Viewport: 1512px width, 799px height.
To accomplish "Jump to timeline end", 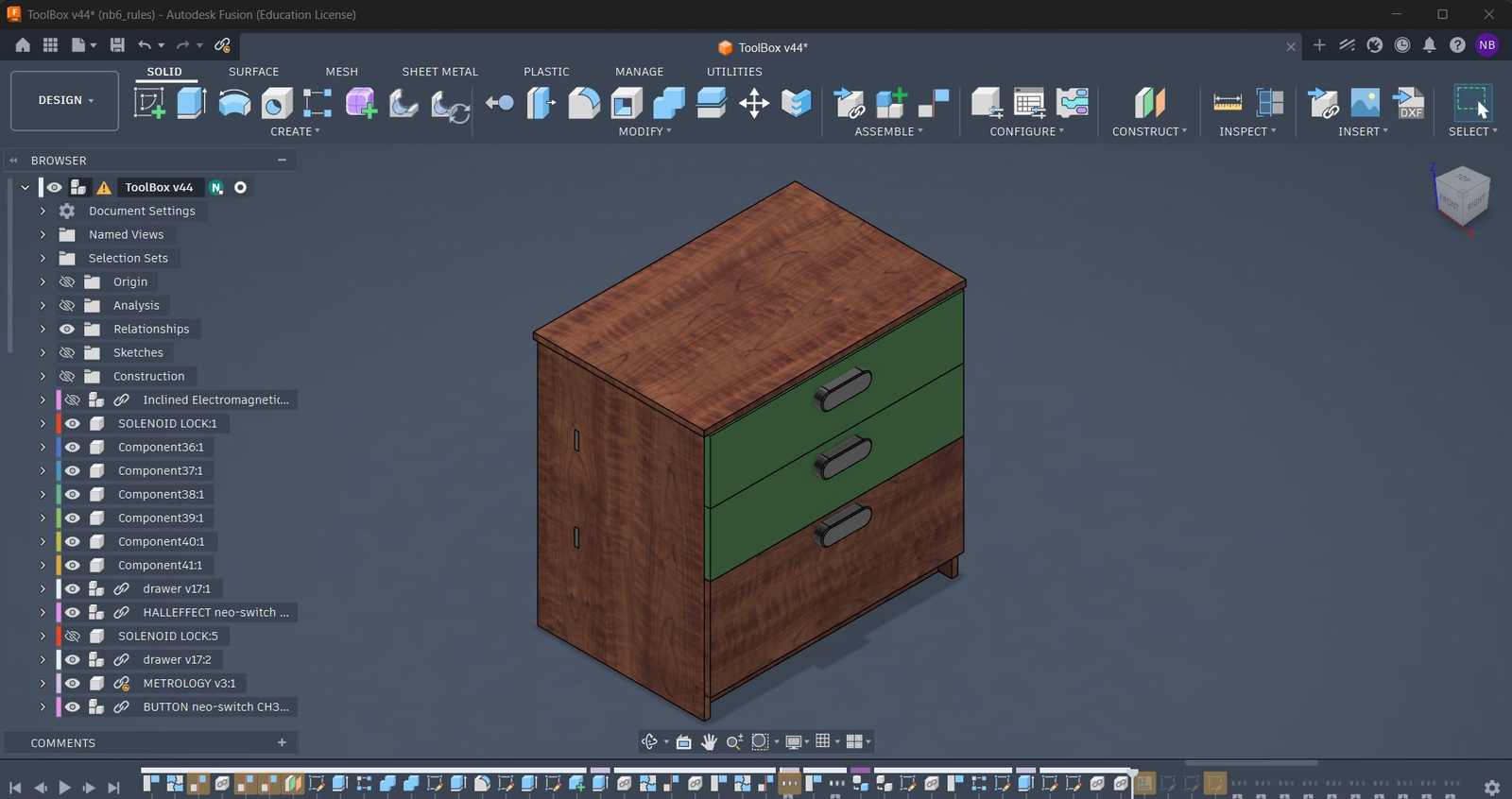I will pyautogui.click(x=113, y=787).
